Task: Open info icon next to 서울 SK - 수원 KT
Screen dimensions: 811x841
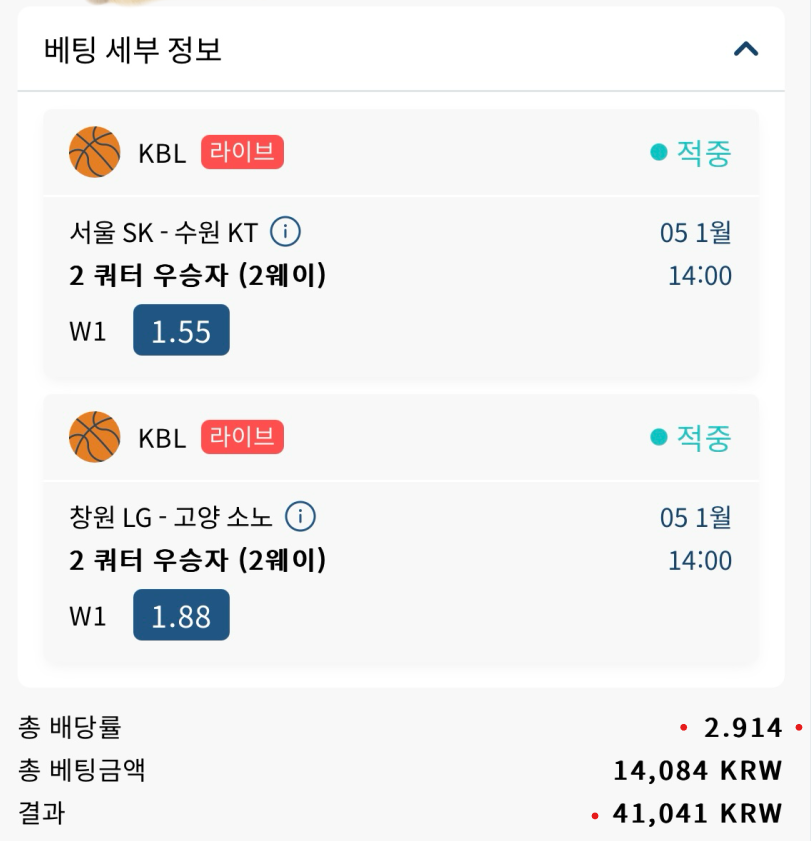Action: pyautogui.click(x=285, y=232)
